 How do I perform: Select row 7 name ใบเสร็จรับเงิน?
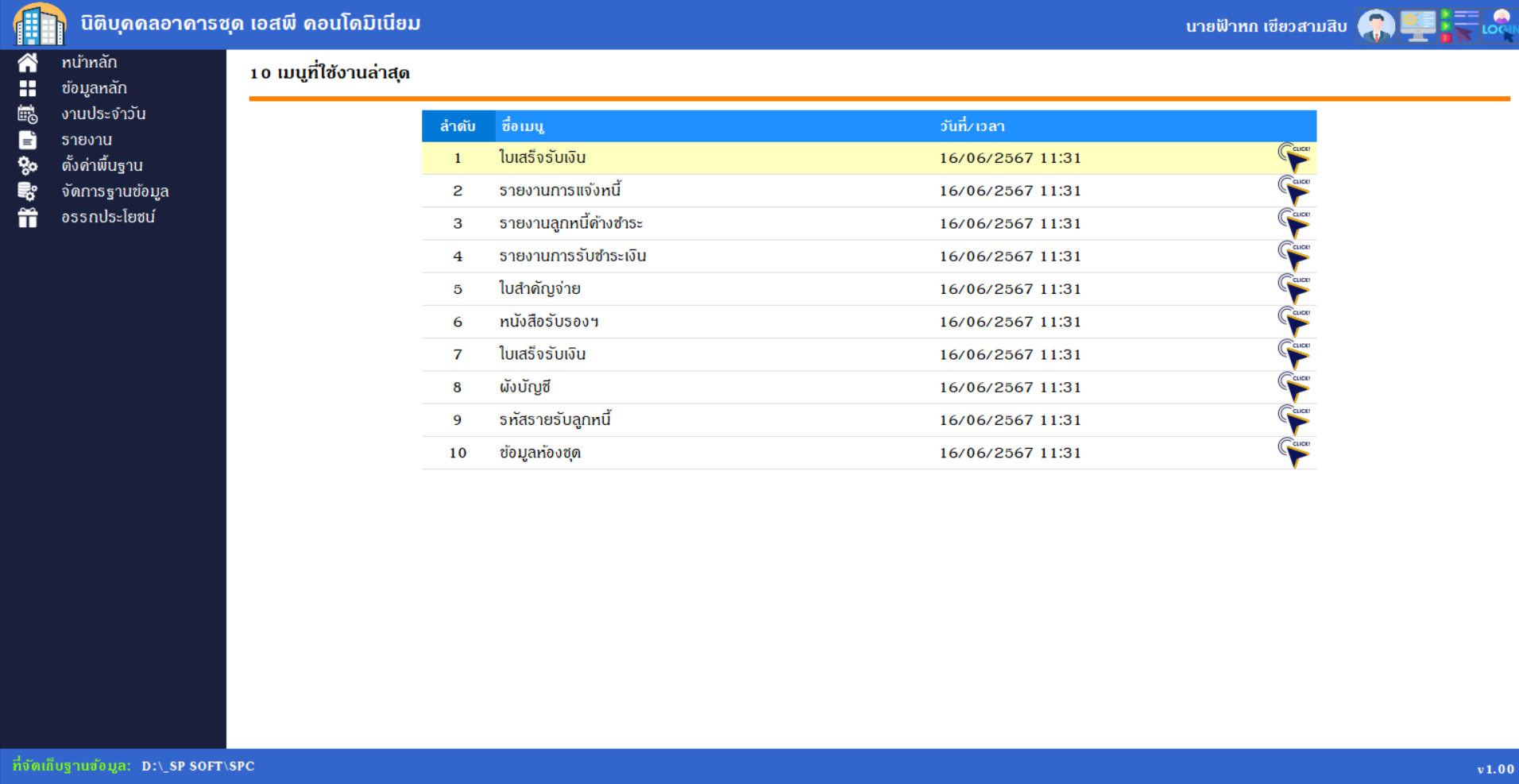pos(543,354)
